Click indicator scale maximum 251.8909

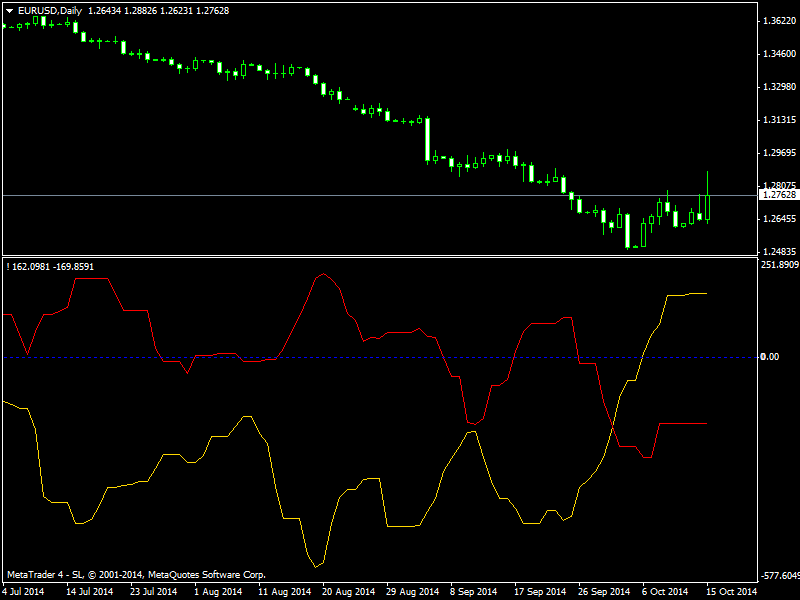780,264
